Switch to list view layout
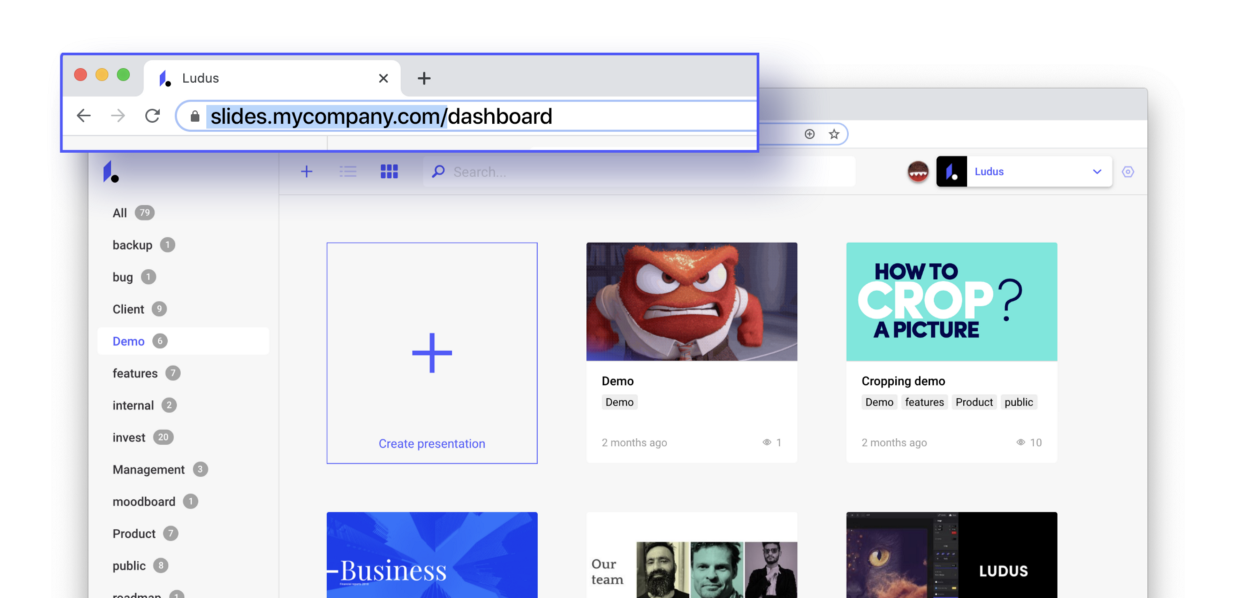 [348, 171]
